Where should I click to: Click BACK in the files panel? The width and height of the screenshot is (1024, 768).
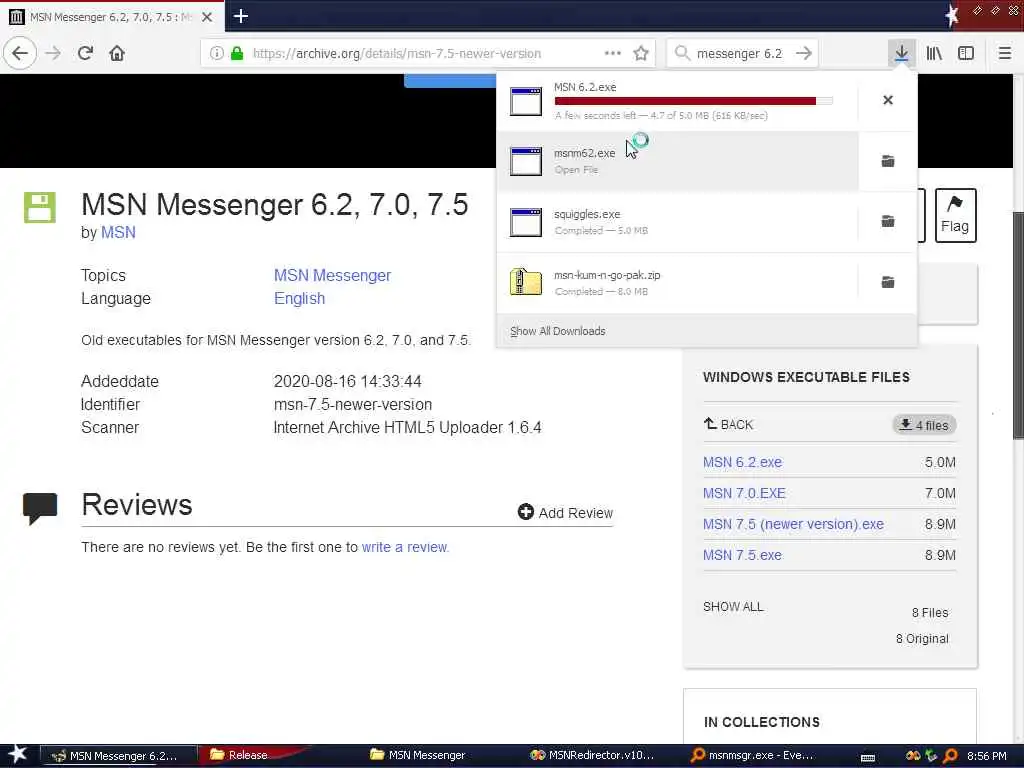[728, 424]
